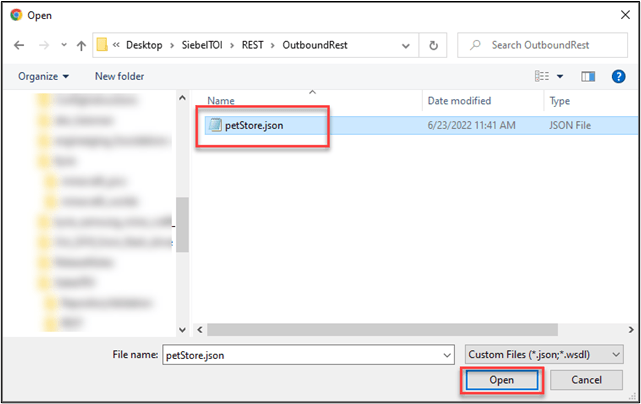The image size is (641, 404).
Task: Click the File name input field
Action: point(308,355)
